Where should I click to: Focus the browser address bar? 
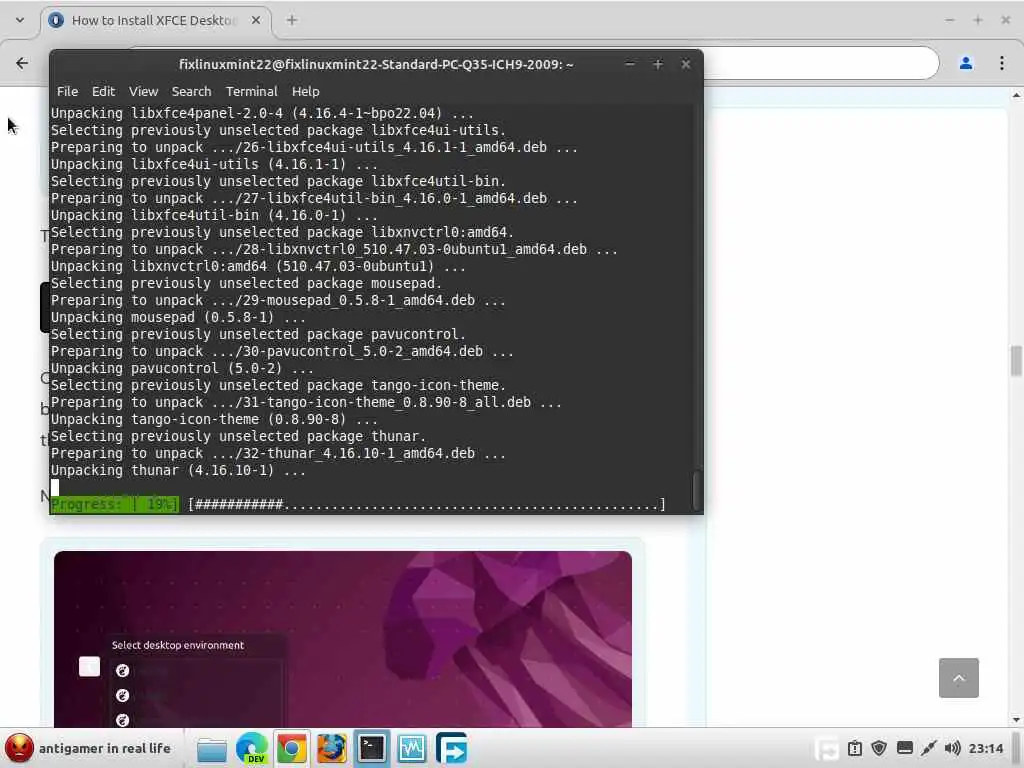(821, 63)
